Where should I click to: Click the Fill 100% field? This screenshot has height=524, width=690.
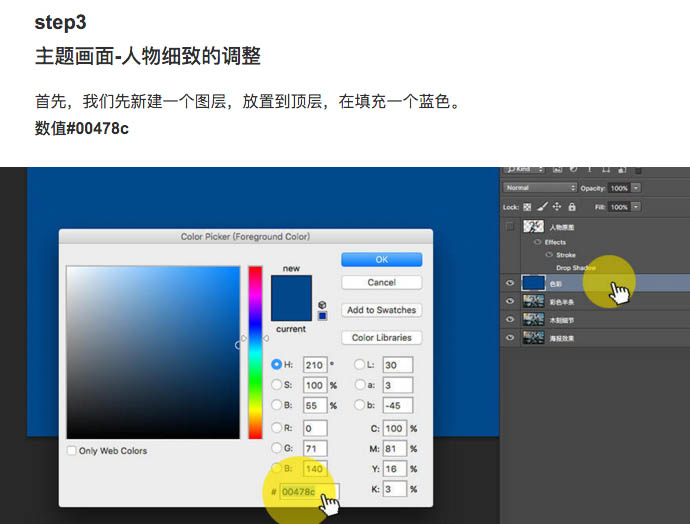tap(619, 207)
